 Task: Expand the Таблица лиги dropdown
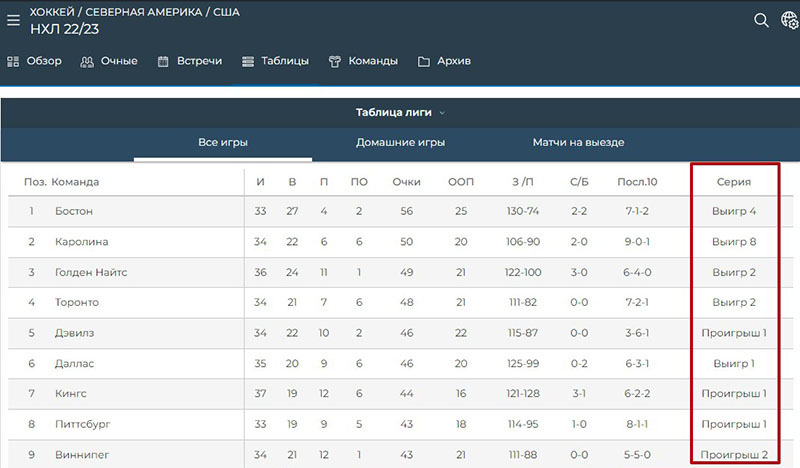pyautogui.click(x=400, y=112)
